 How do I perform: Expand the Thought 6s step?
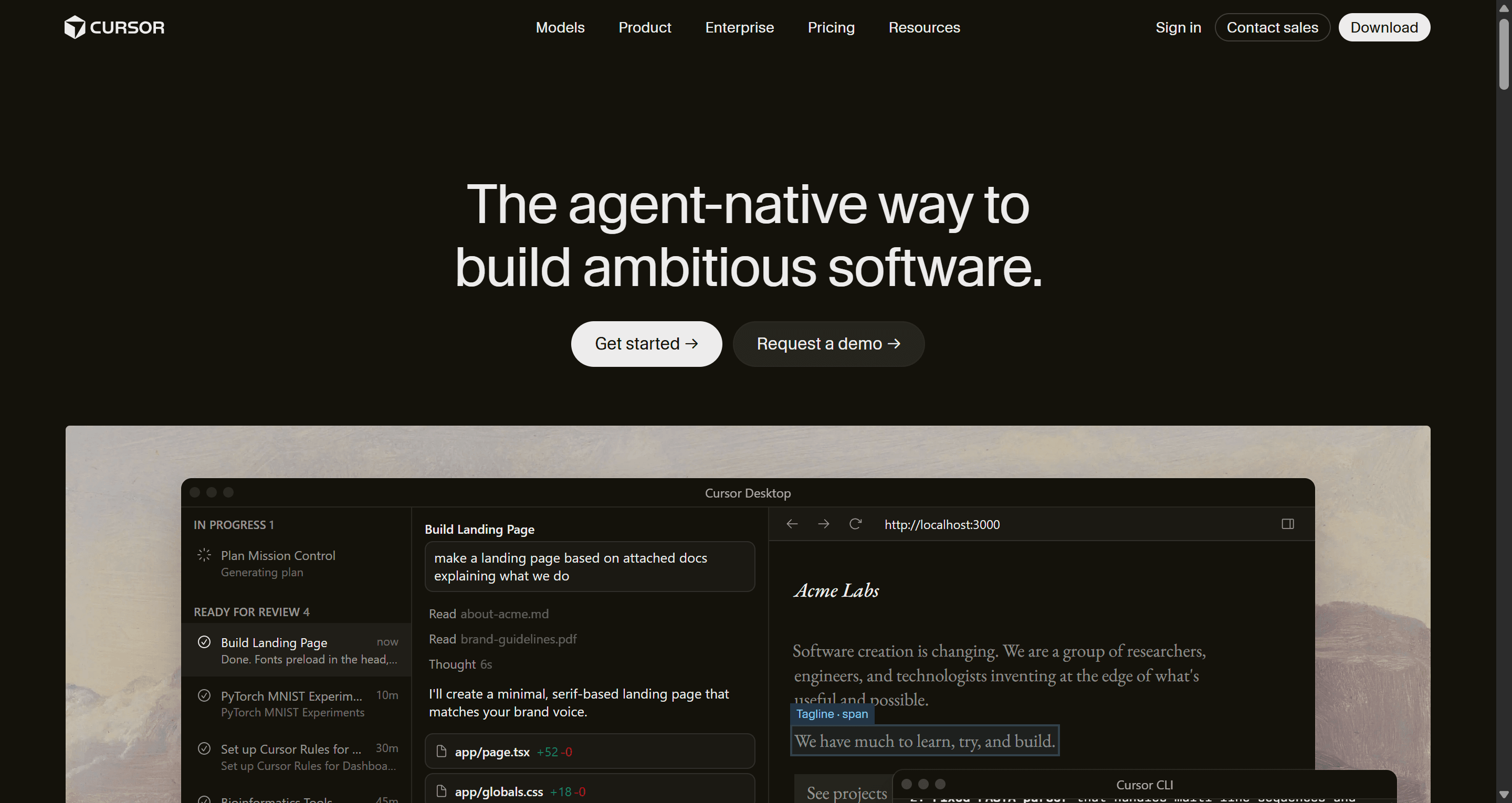pyautogui.click(x=460, y=664)
